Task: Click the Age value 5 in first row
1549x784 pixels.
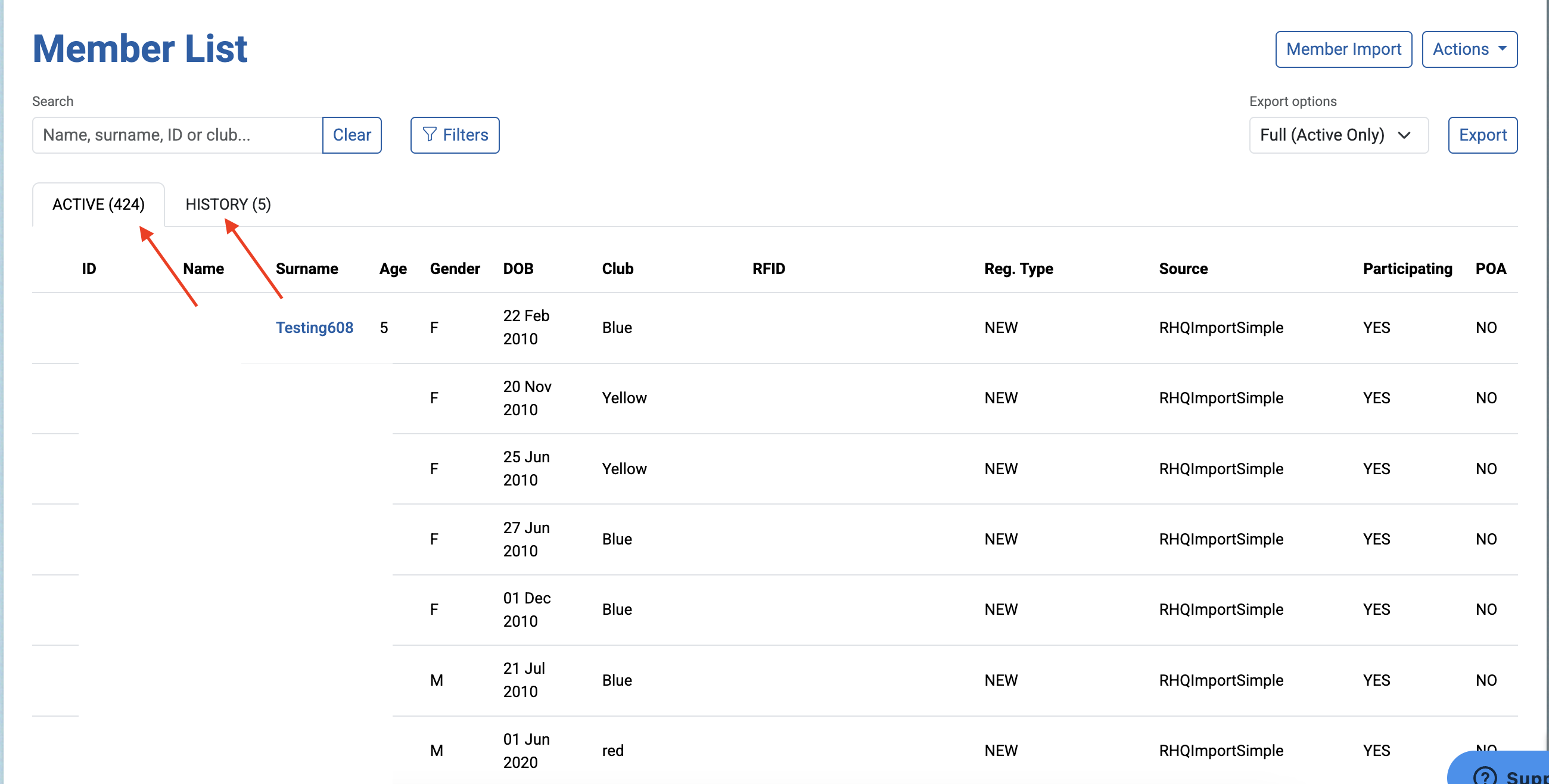Action: (x=384, y=328)
